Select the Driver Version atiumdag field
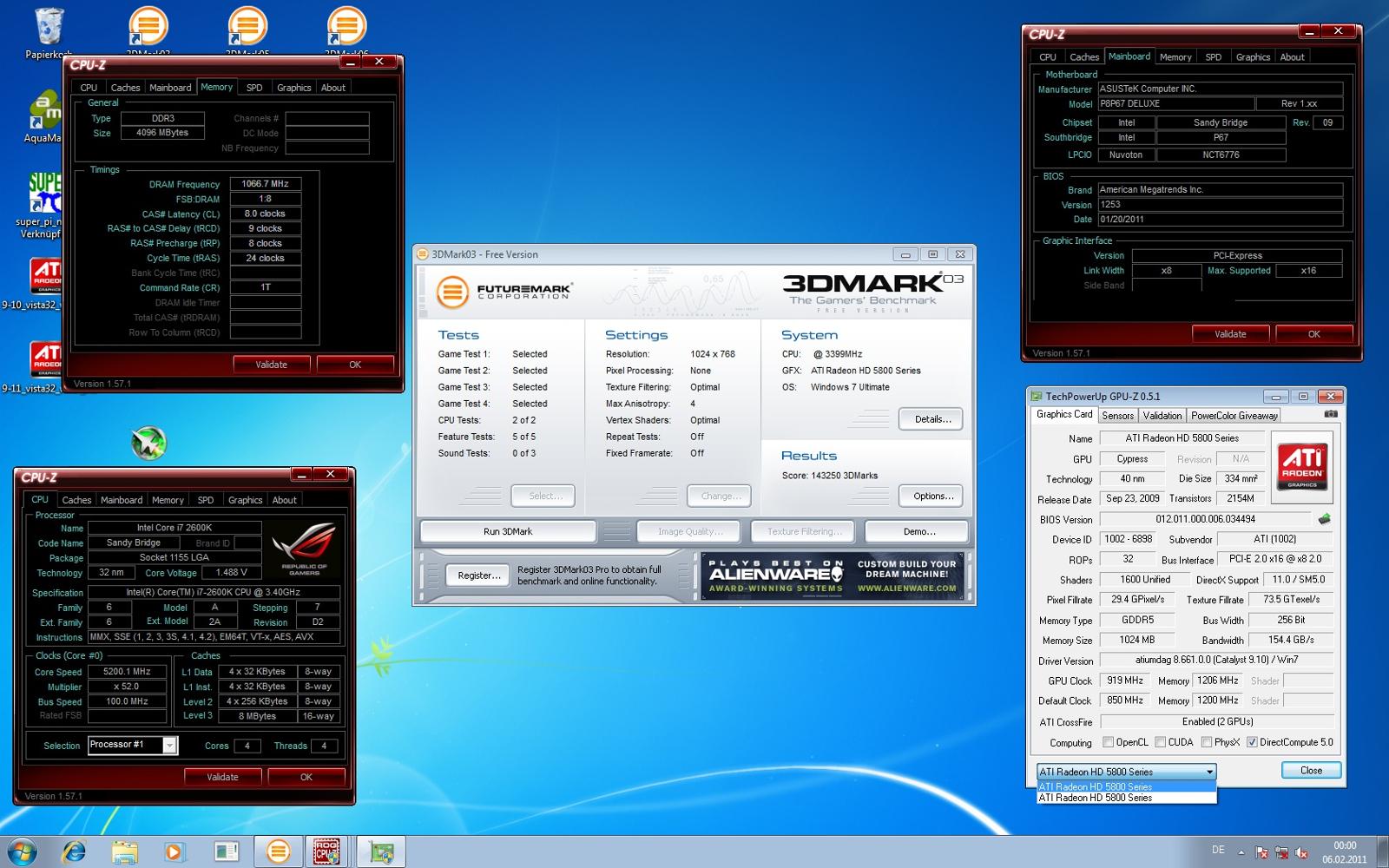This screenshot has width=1389, height=868. coord(1216,660)
